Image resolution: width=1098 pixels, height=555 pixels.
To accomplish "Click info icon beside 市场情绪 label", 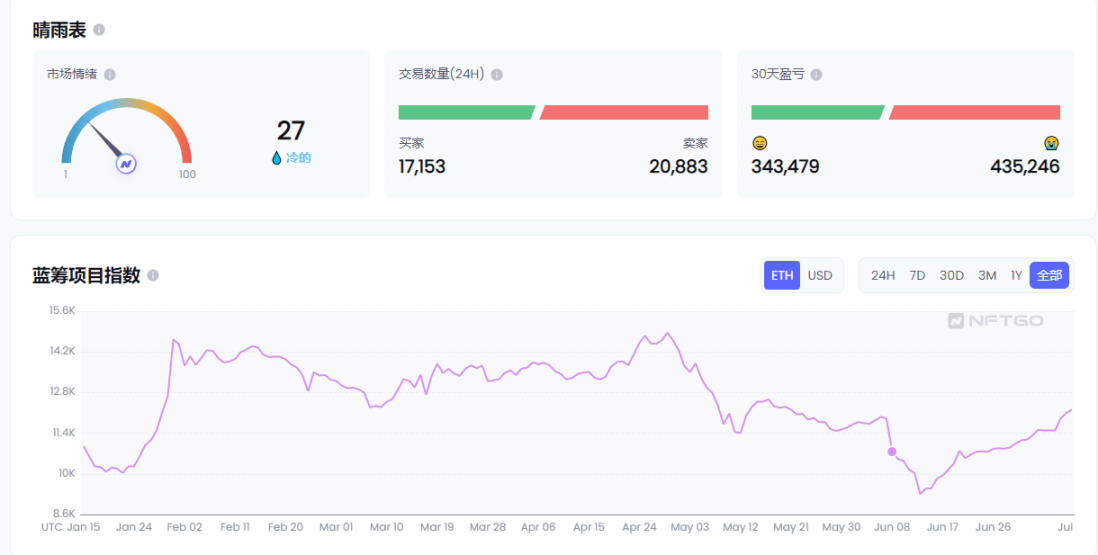I will pos(110,74).
